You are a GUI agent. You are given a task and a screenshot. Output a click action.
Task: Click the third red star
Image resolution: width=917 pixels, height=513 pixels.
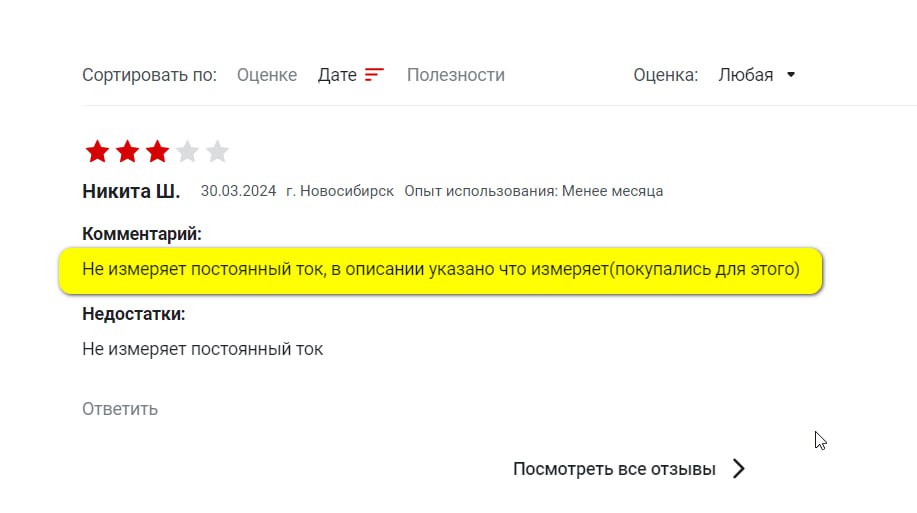pos(157,152)
